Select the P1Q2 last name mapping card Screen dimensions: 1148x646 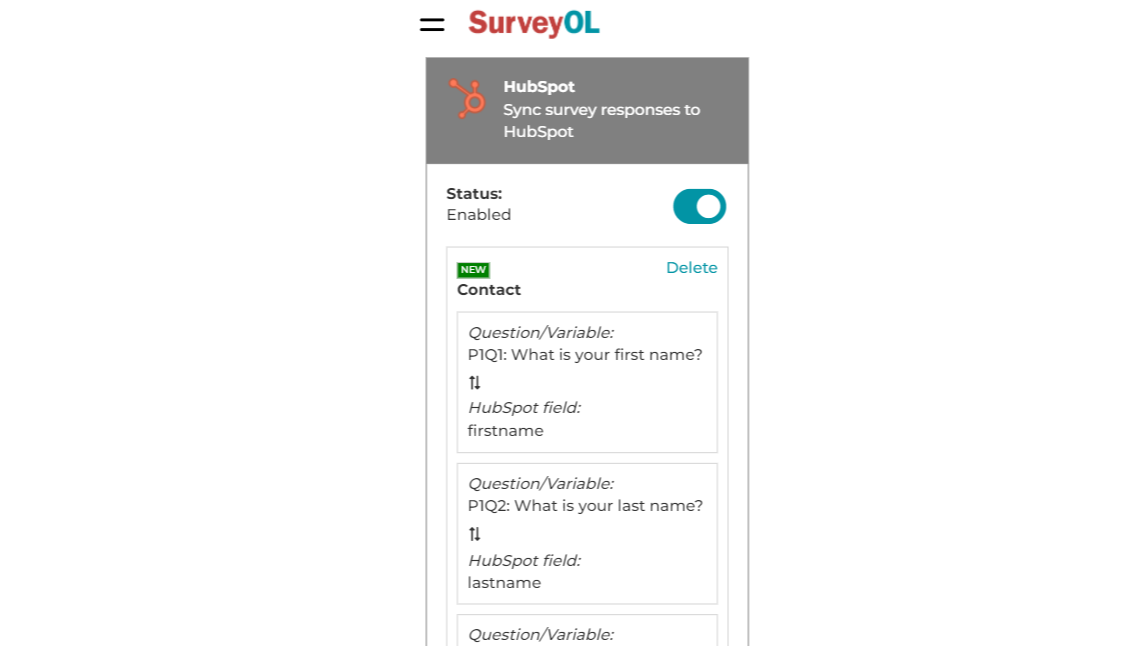click(x=587, y=533)
